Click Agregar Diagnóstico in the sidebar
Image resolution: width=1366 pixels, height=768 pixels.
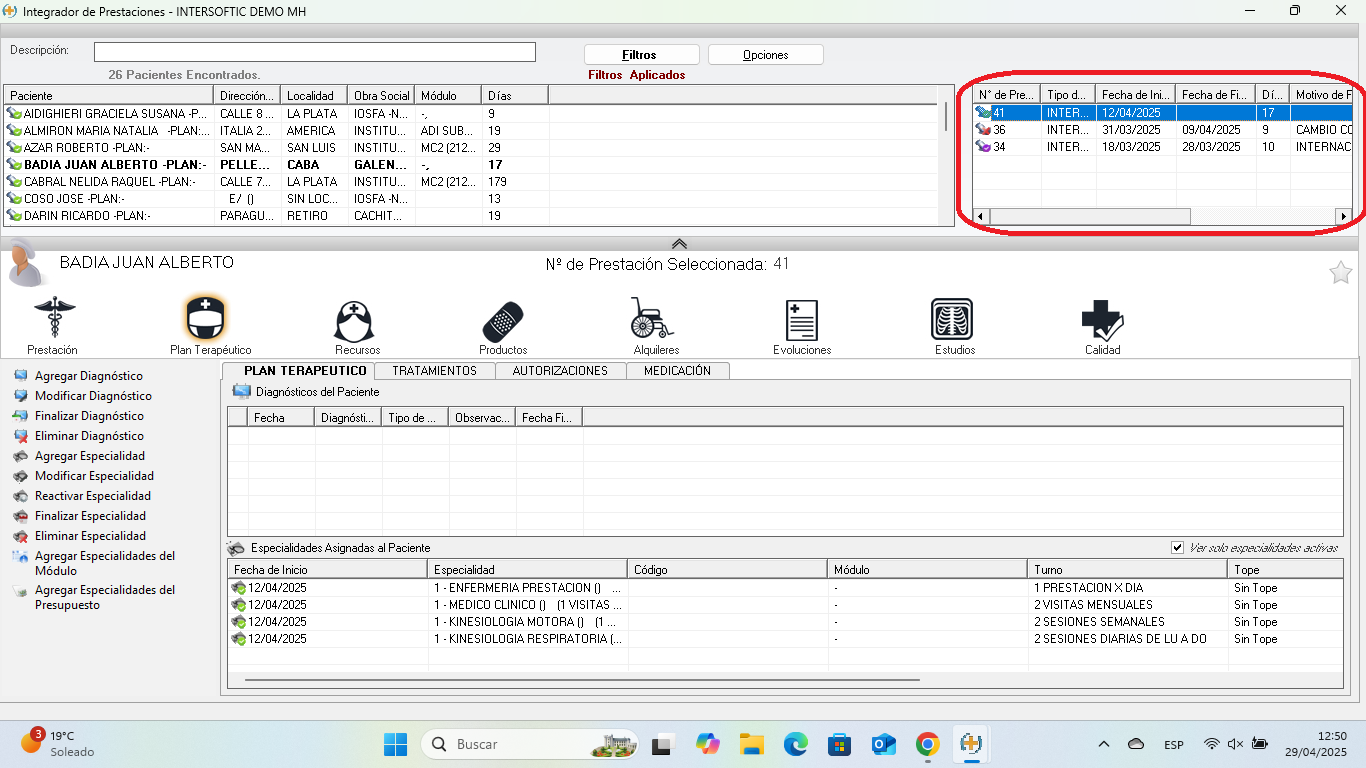click(88, 376)
